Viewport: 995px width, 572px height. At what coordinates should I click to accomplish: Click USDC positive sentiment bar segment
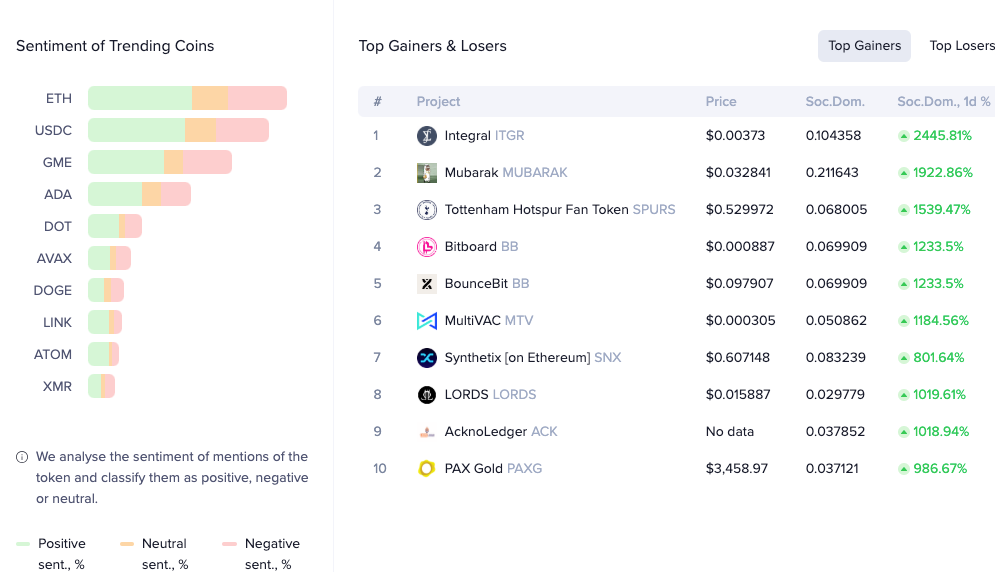pos(136,130)
